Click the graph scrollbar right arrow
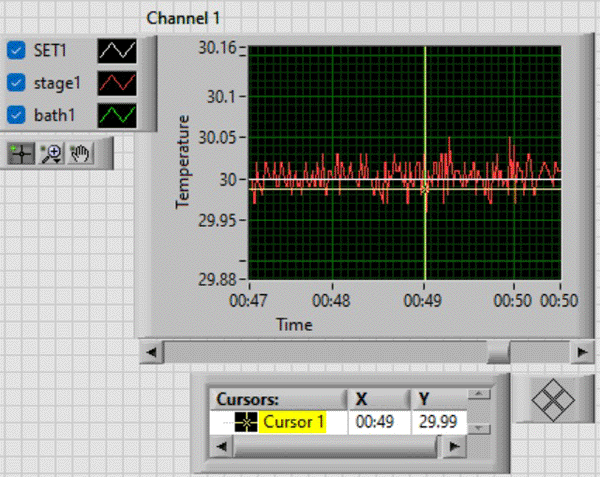 [582, 352]
